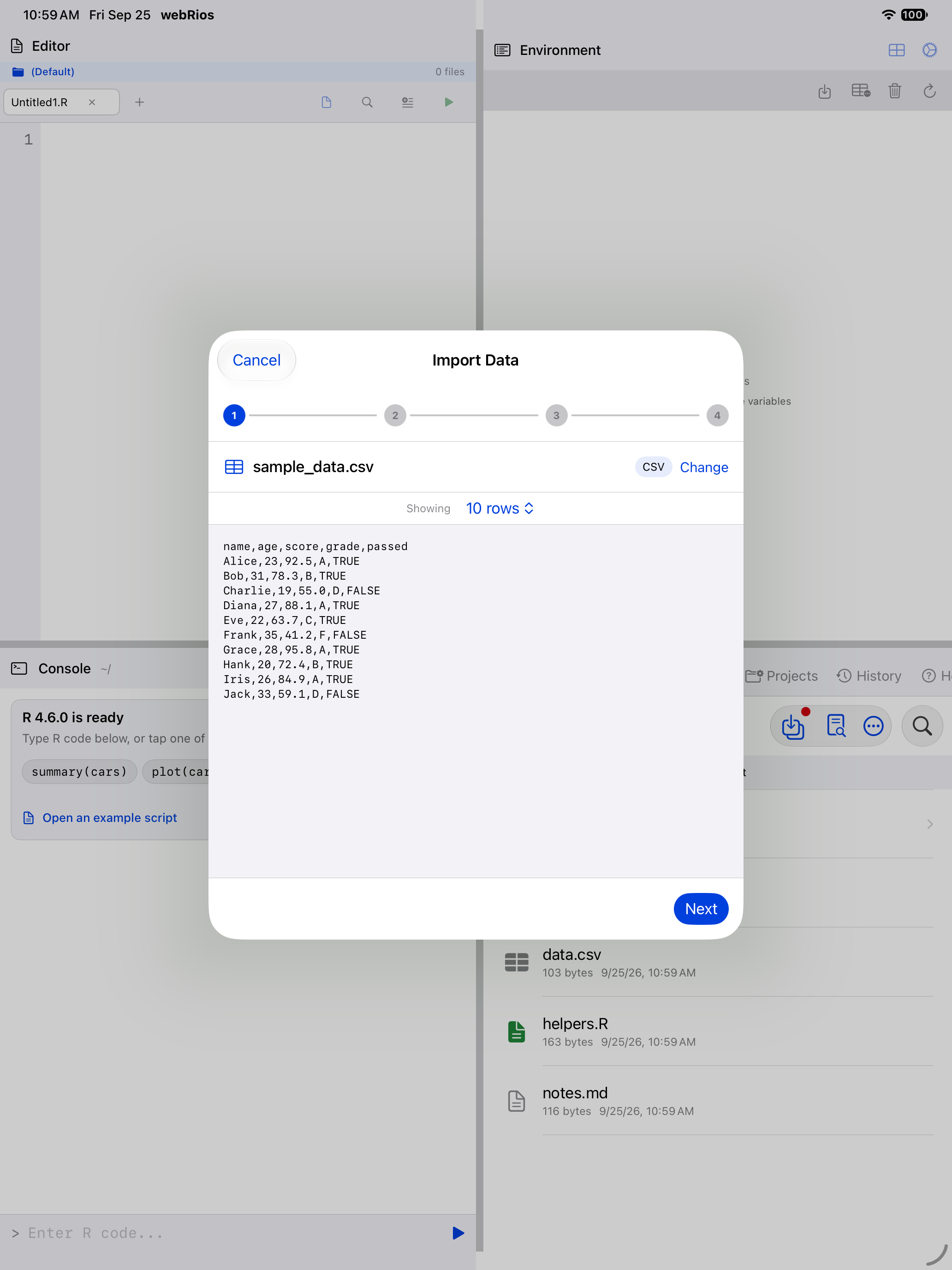The image size is (952, 1270).
Task: Click the Editor panel icon
Action: 17,46
